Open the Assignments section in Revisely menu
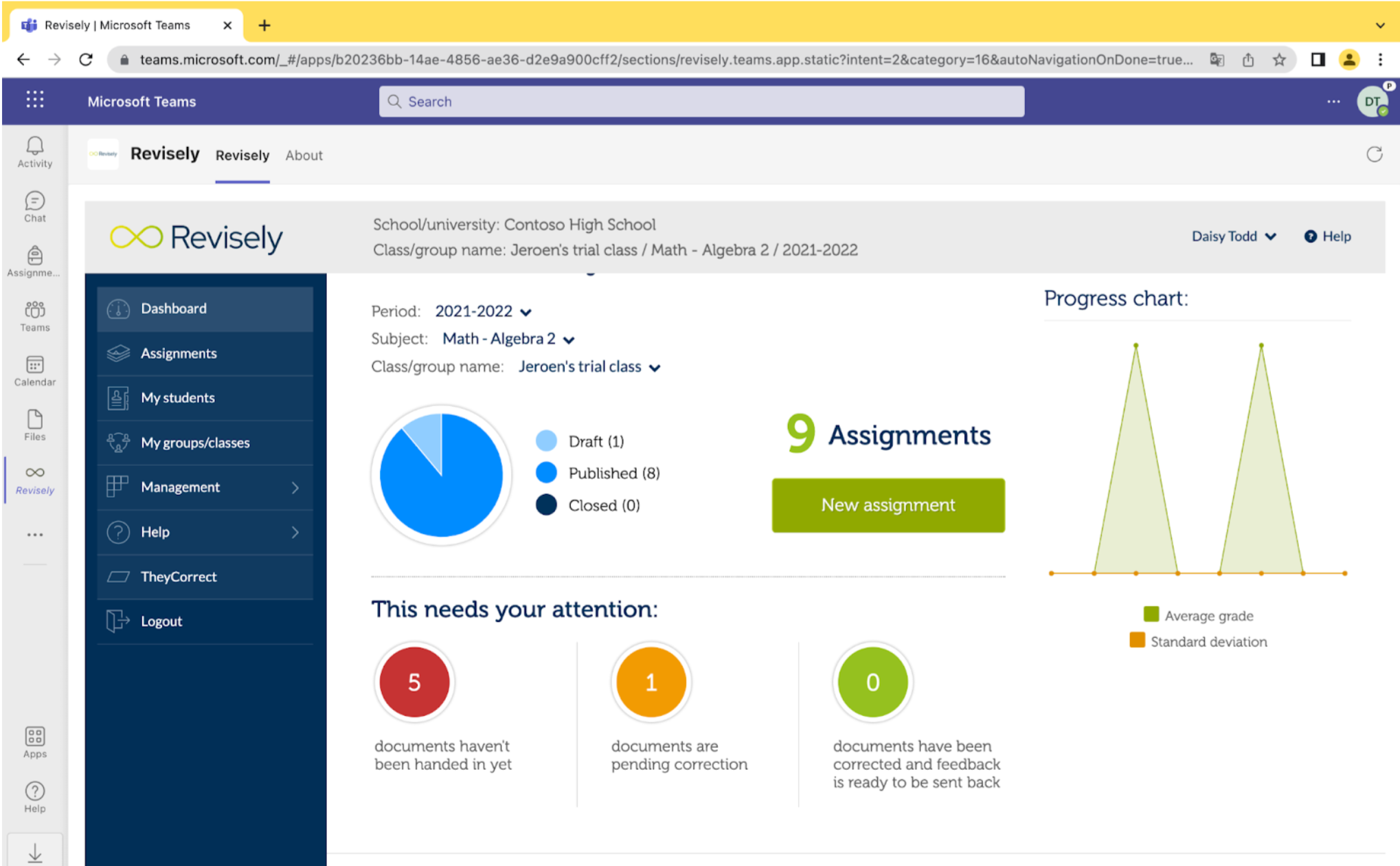Viewport: 1400px width, 866px height. pyautogui.click(x=178, y=353)
